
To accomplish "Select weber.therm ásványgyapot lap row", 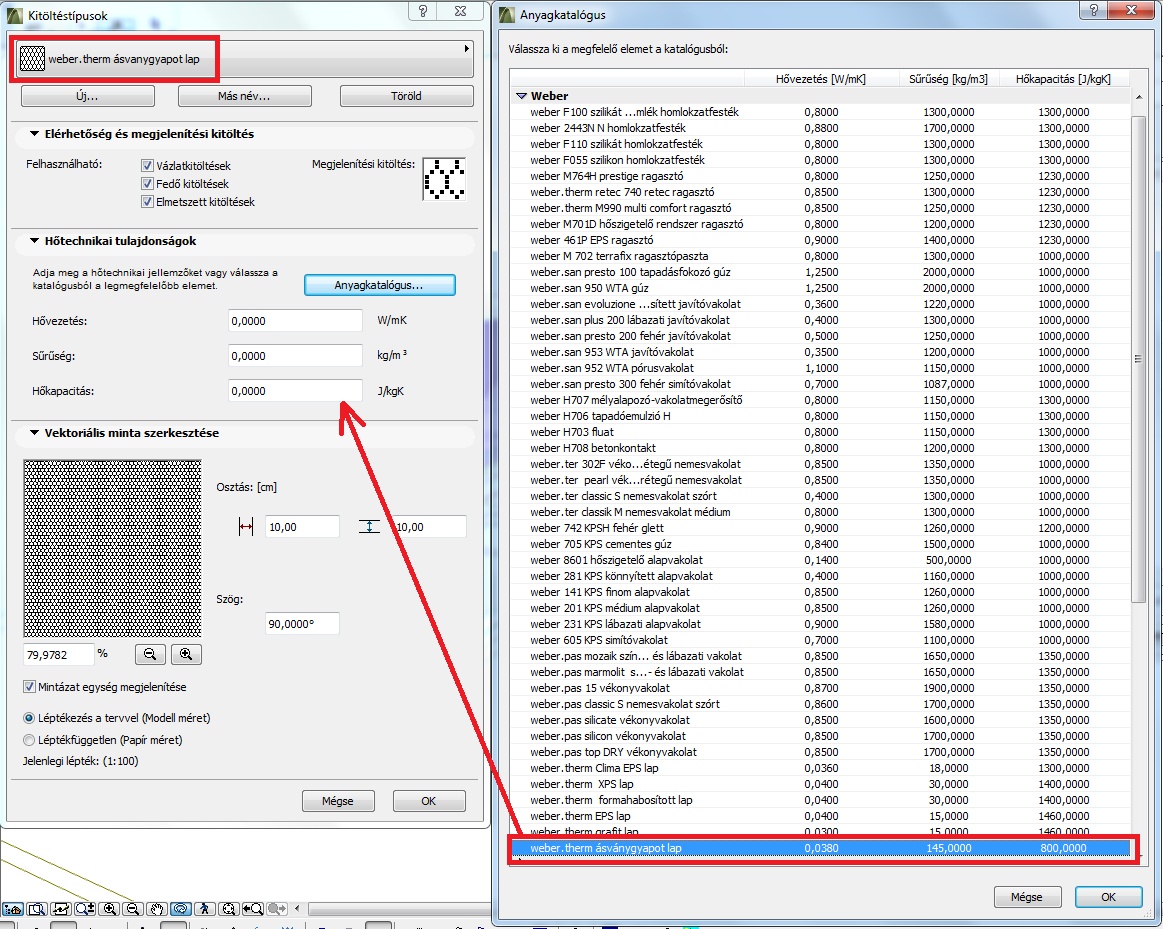I will pos(821,847).
